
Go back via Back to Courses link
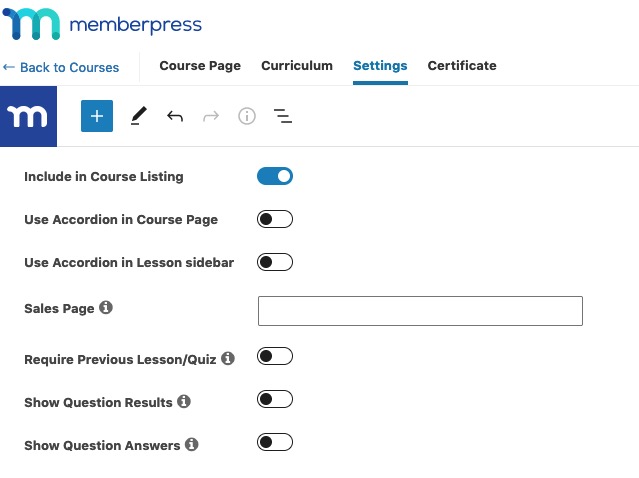pos(61,68)
